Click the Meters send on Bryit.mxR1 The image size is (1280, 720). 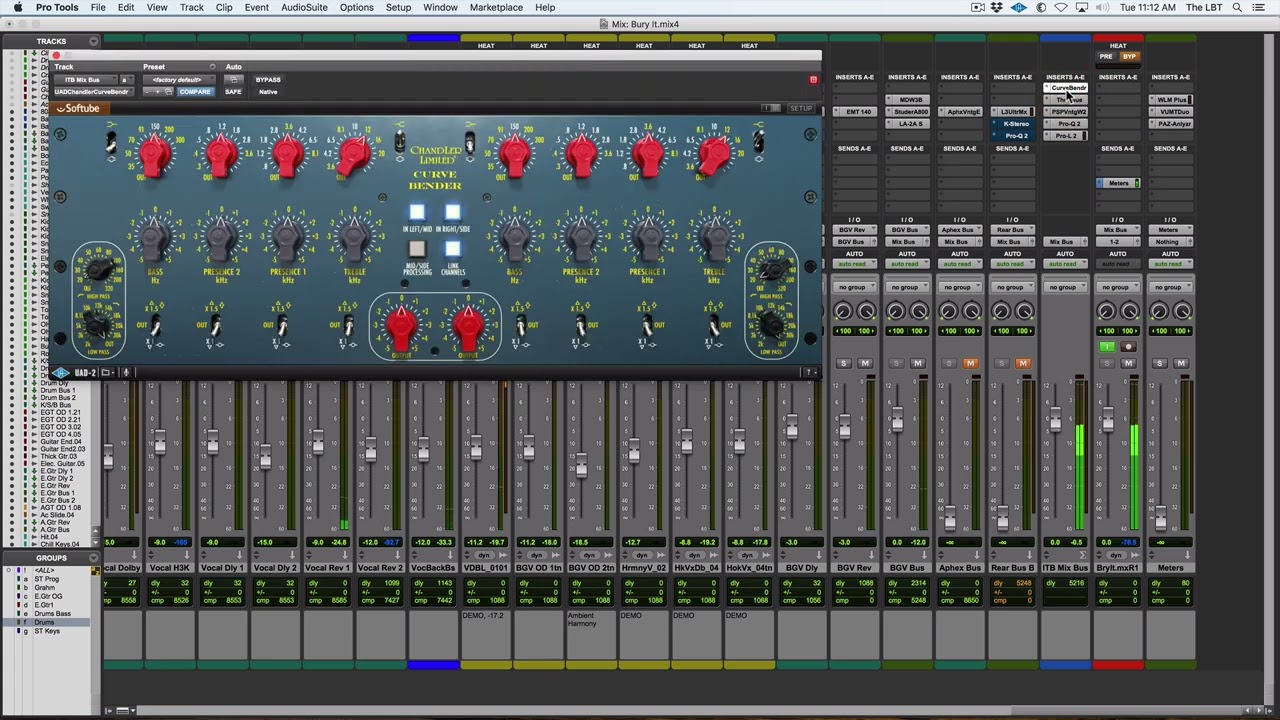coord(1118,183)
